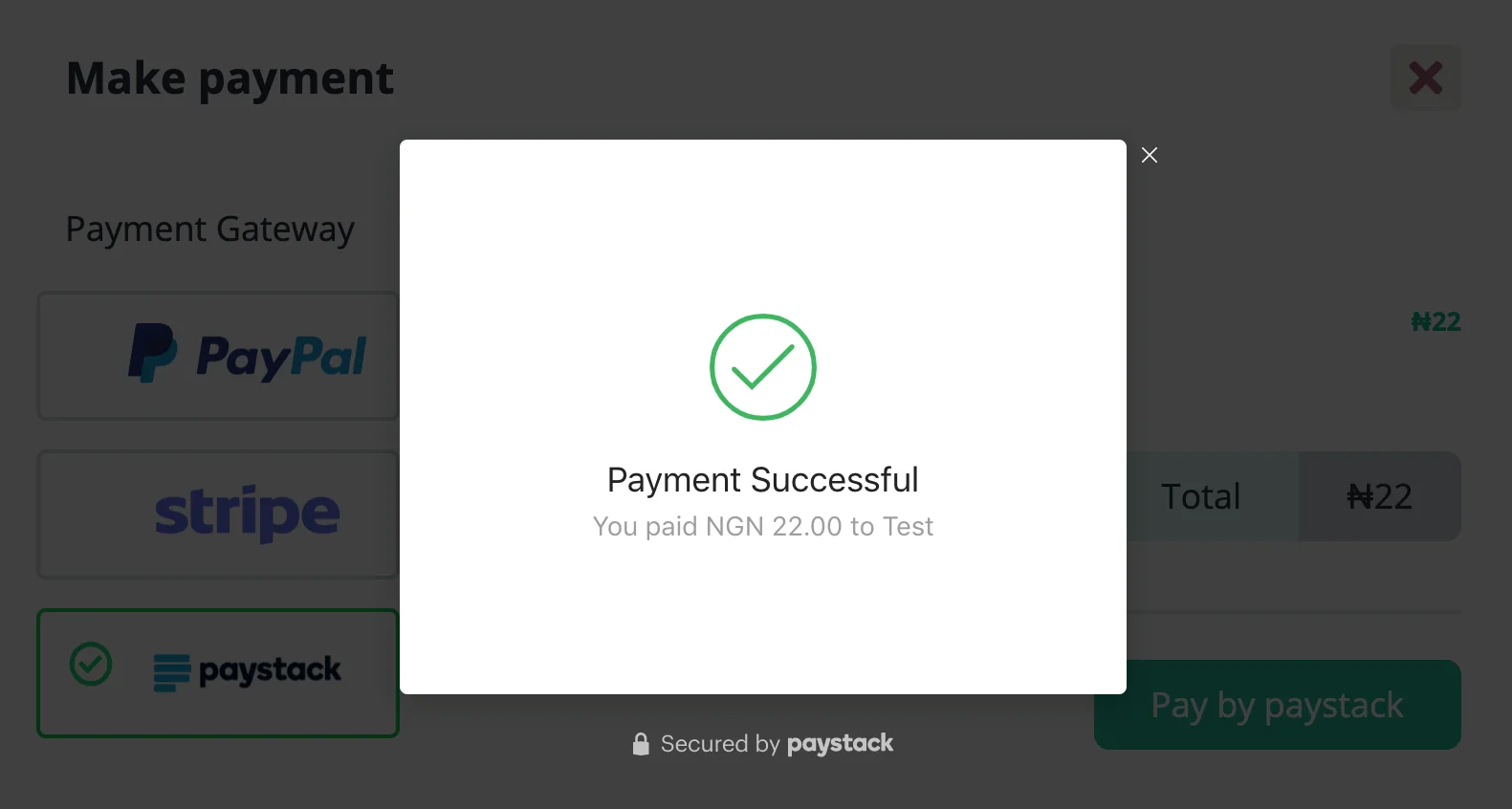Select the PayPal wordmark text
1512x809 pixels.
point(281,357)
